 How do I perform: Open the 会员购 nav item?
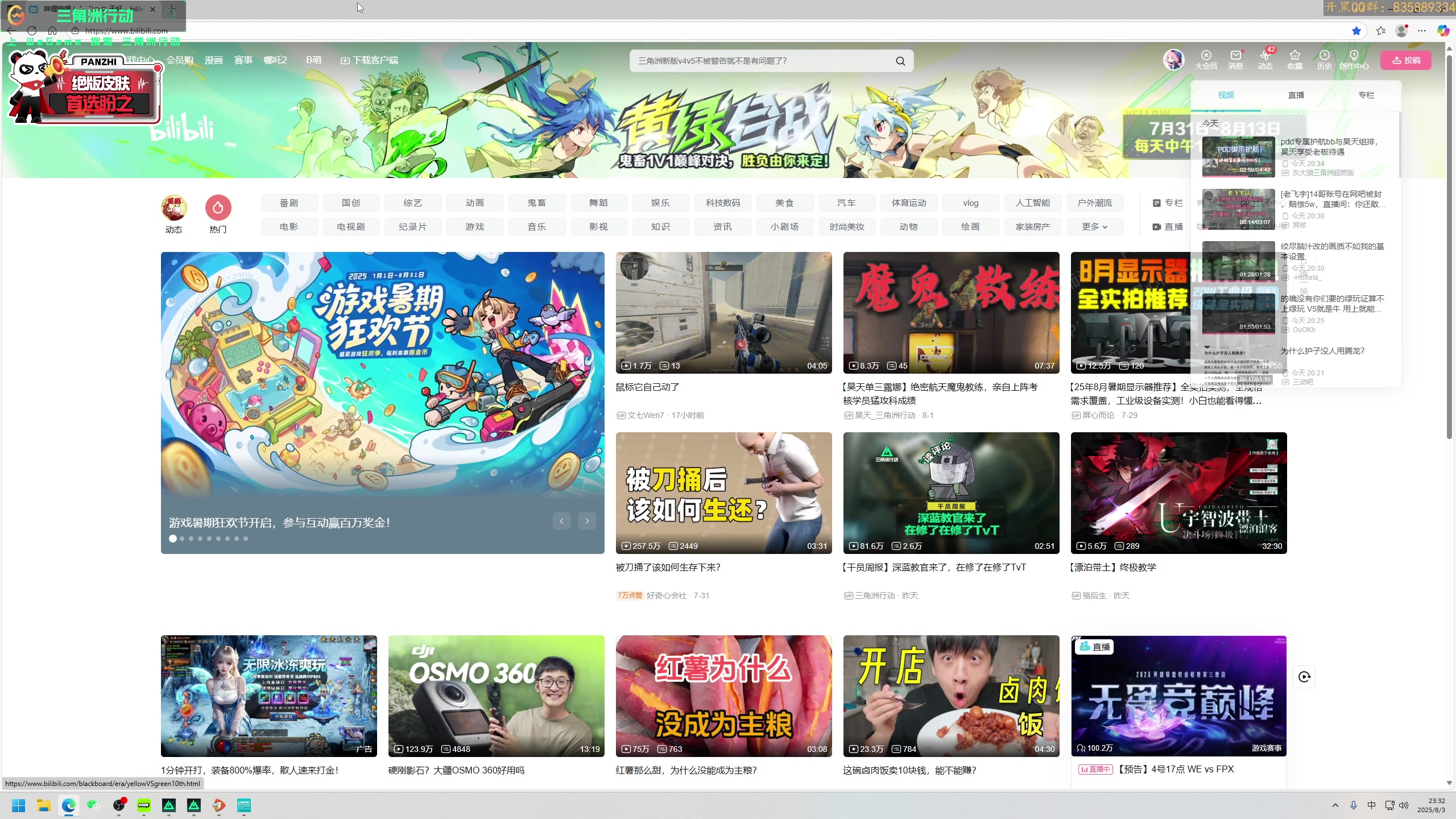point(180,60)
